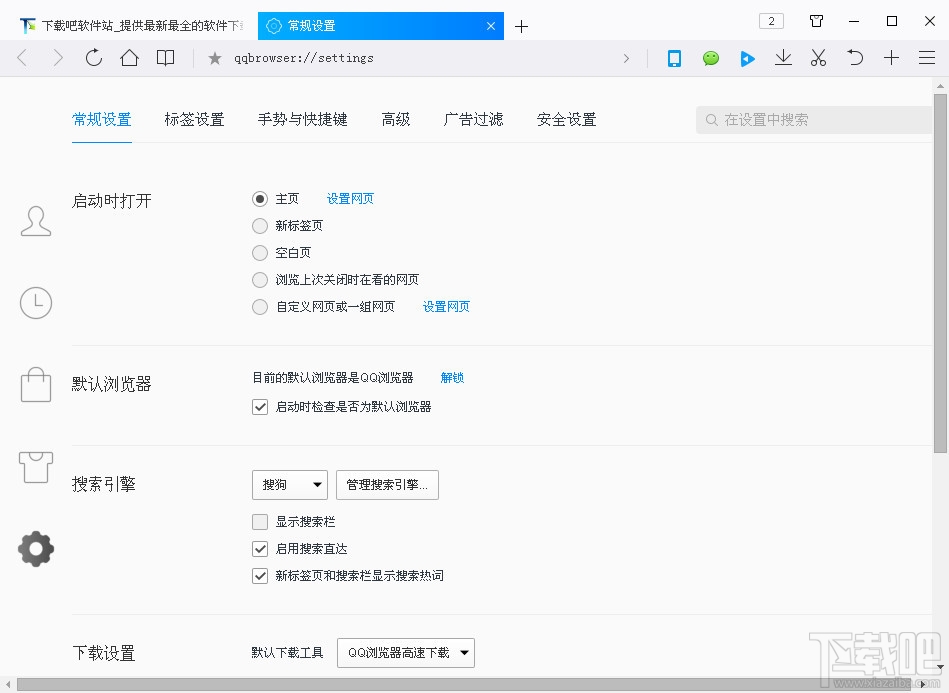The height and width of the screenshot is (693, 949).
Task: Open the user account sidebar icon
Action: click(36, 220)
